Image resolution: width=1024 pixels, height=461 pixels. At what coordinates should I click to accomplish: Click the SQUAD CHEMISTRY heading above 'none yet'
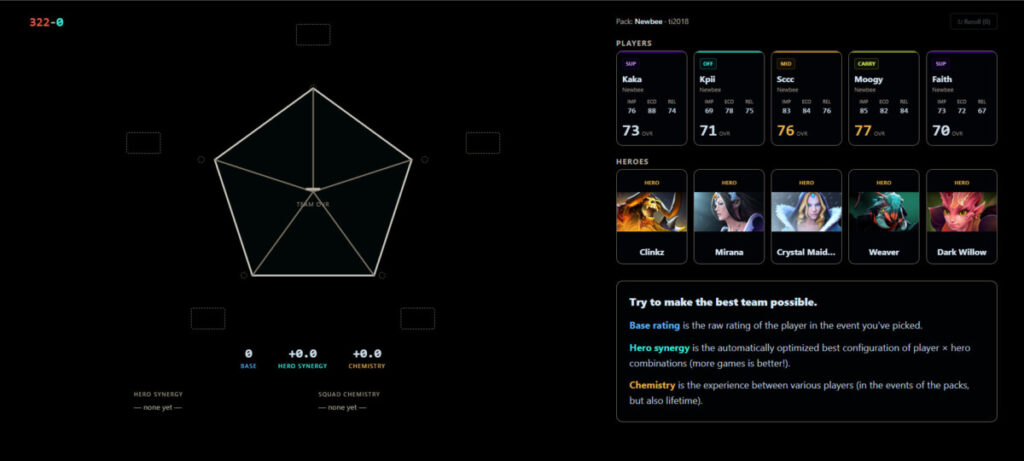point(349,394)
